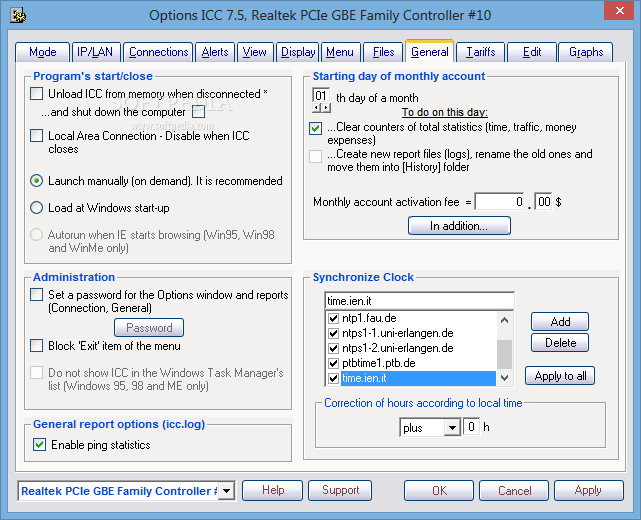Click the Help button

point(273,490)
